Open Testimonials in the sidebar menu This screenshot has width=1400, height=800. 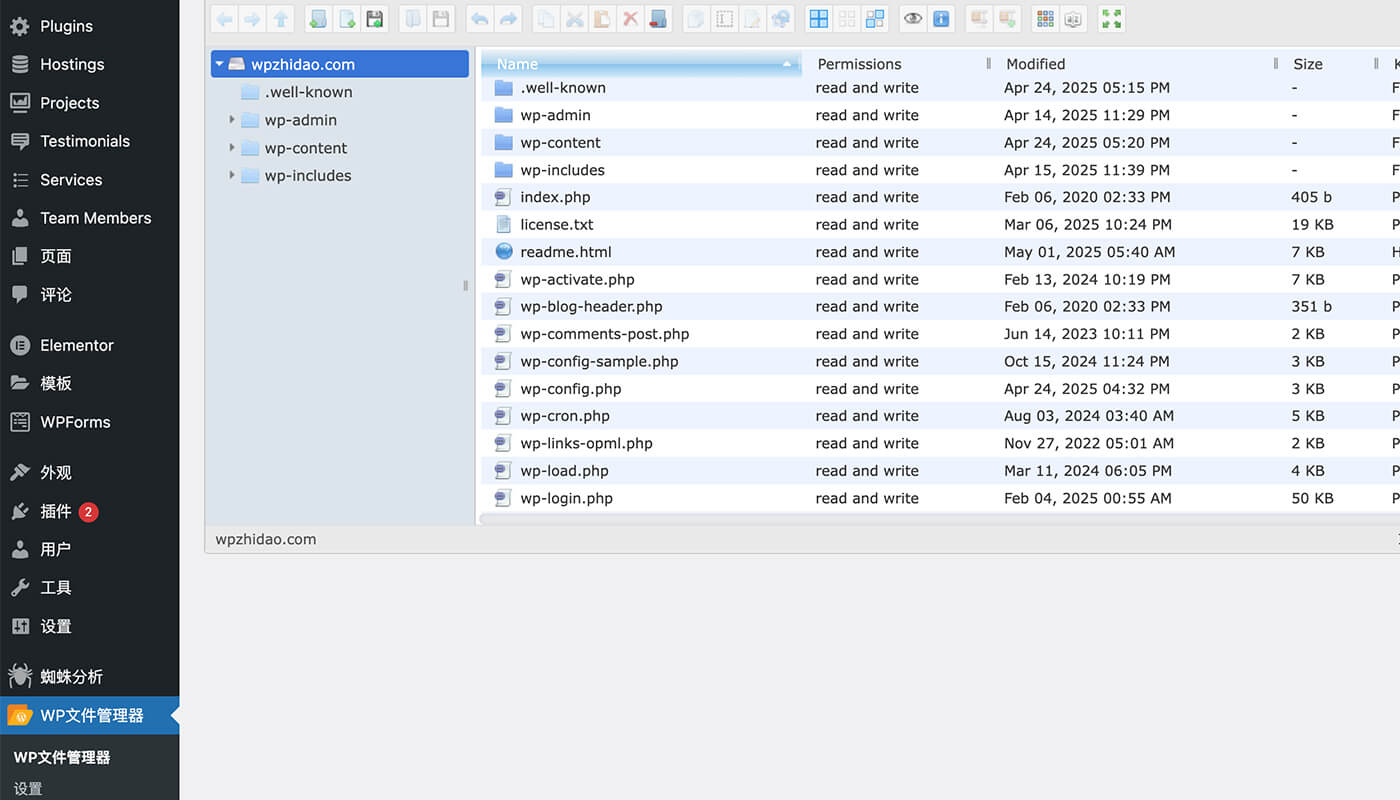click(90, 141)
